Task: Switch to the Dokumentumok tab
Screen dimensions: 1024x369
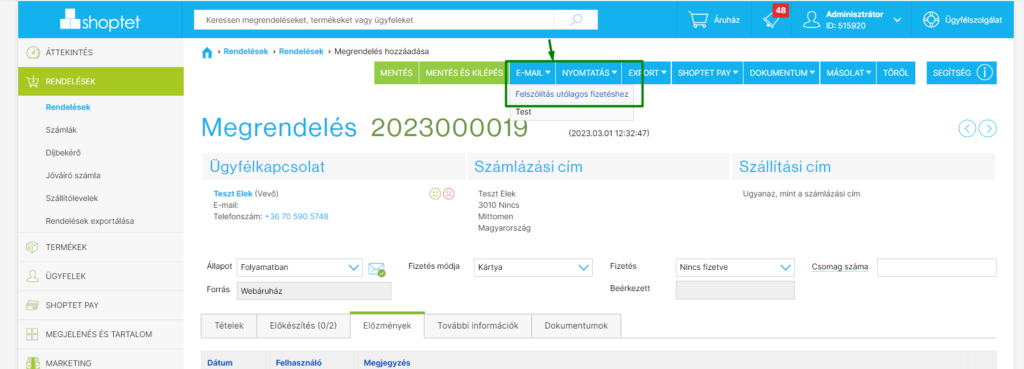Action: point(576,325)
